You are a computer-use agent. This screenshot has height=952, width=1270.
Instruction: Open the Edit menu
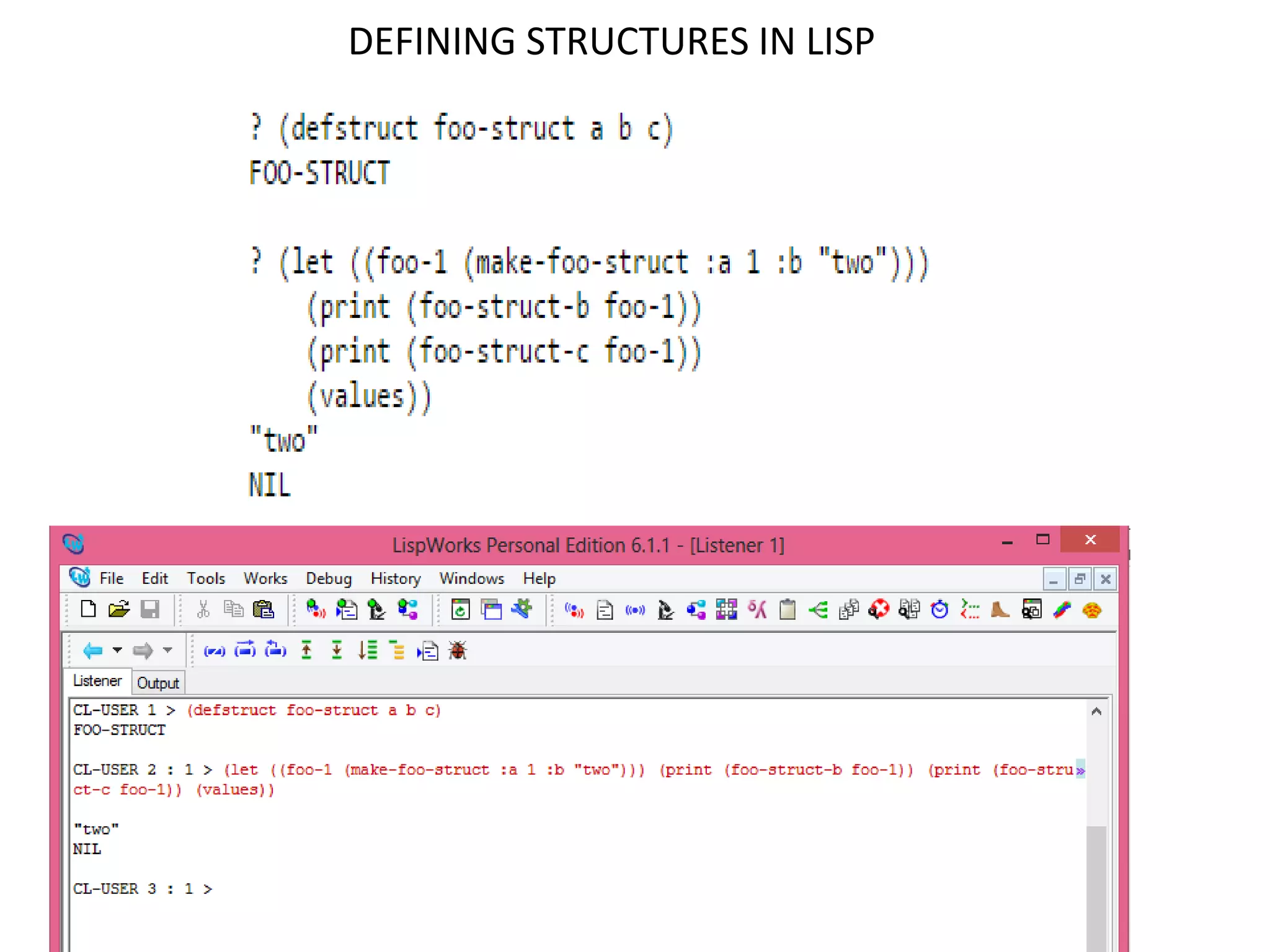pos(154,578)
